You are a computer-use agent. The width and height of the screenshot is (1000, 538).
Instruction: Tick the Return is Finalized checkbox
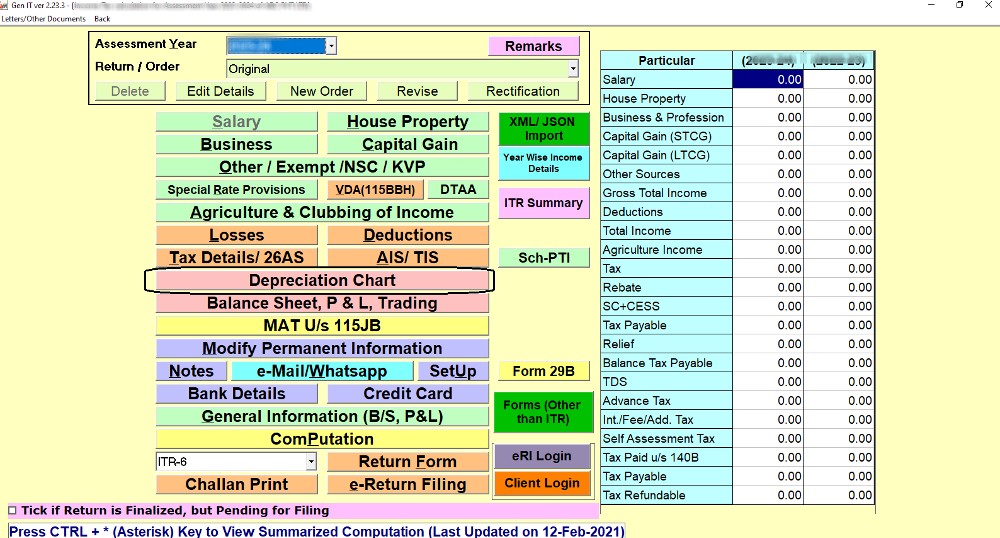pyautogui.click(x=12, y=511)
